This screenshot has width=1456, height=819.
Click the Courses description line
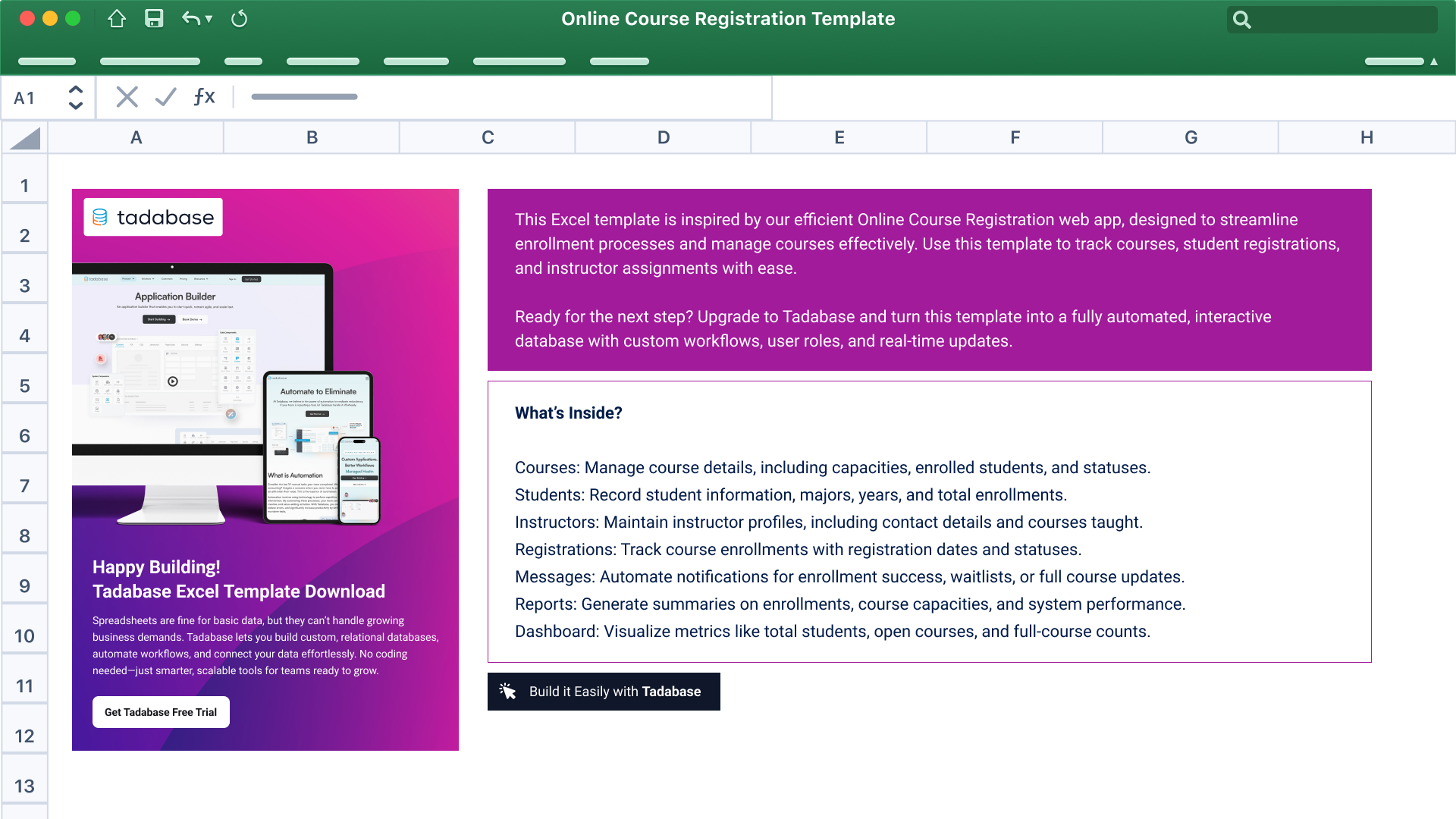833,468
